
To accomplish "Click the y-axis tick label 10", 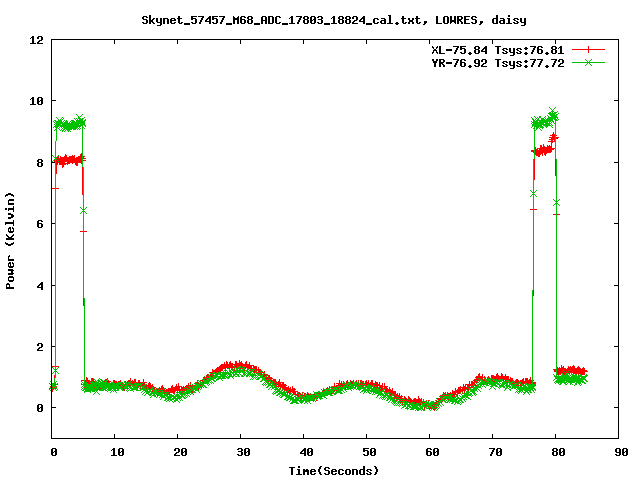I will [36, 101].
